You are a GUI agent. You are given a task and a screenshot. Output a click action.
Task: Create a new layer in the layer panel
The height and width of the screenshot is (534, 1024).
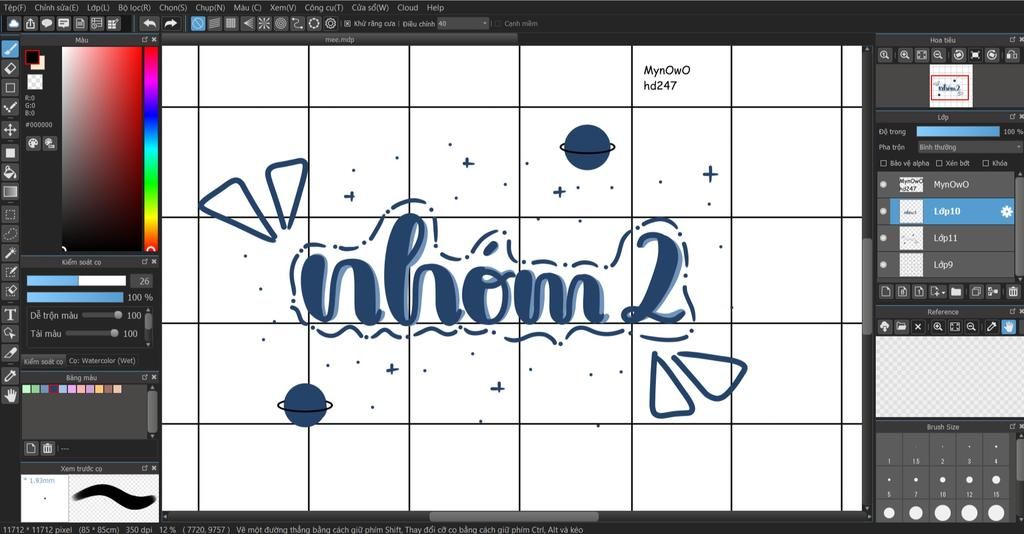886,291
